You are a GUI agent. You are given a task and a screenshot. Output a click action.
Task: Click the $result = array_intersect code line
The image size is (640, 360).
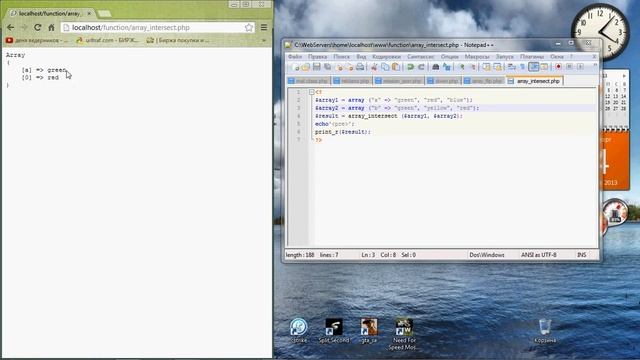[389, 116]
